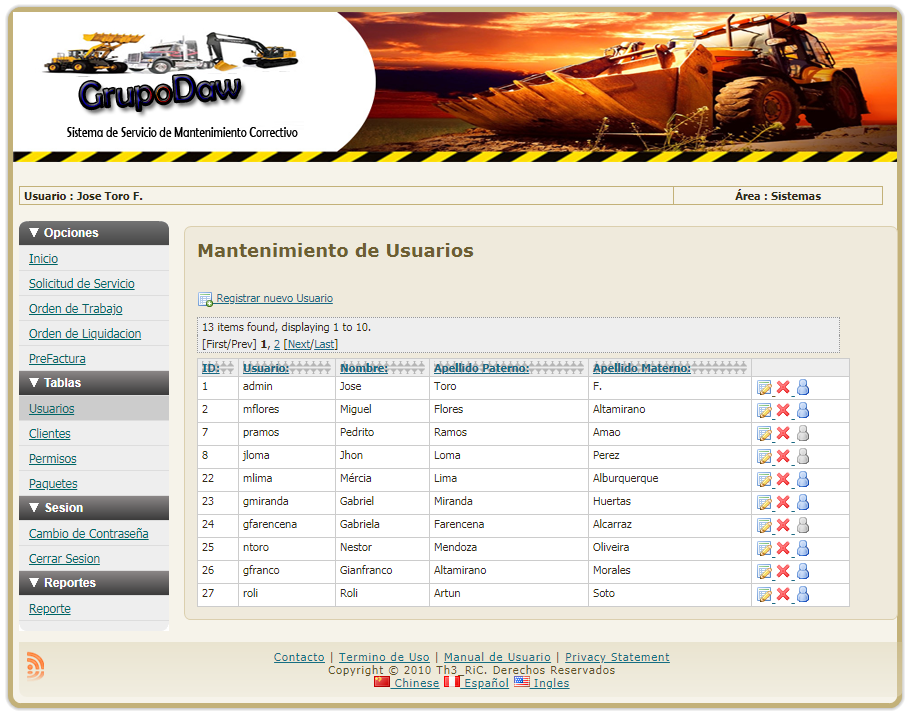The height and width of the screenshot is (717, 909).
Task: Open the Manual de Usuario footer link
Action: 497,657
